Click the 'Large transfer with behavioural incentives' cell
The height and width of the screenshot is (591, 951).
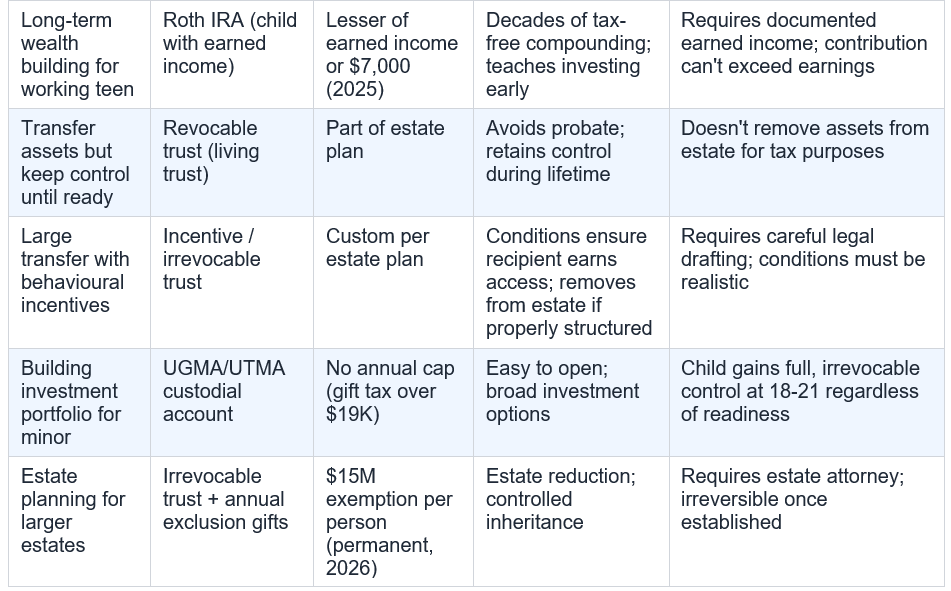click(79, 283)
